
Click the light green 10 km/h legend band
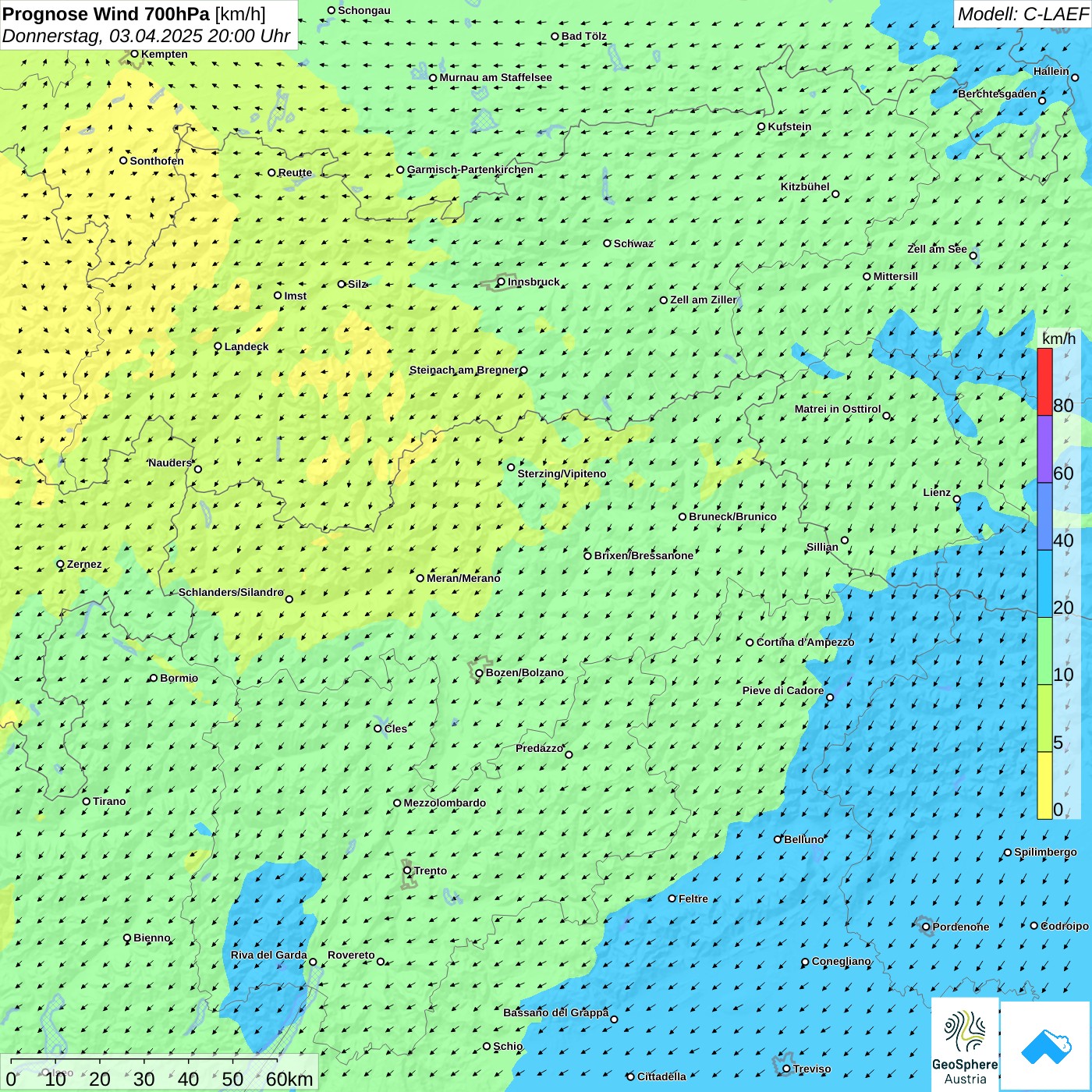click(1044, 651)
